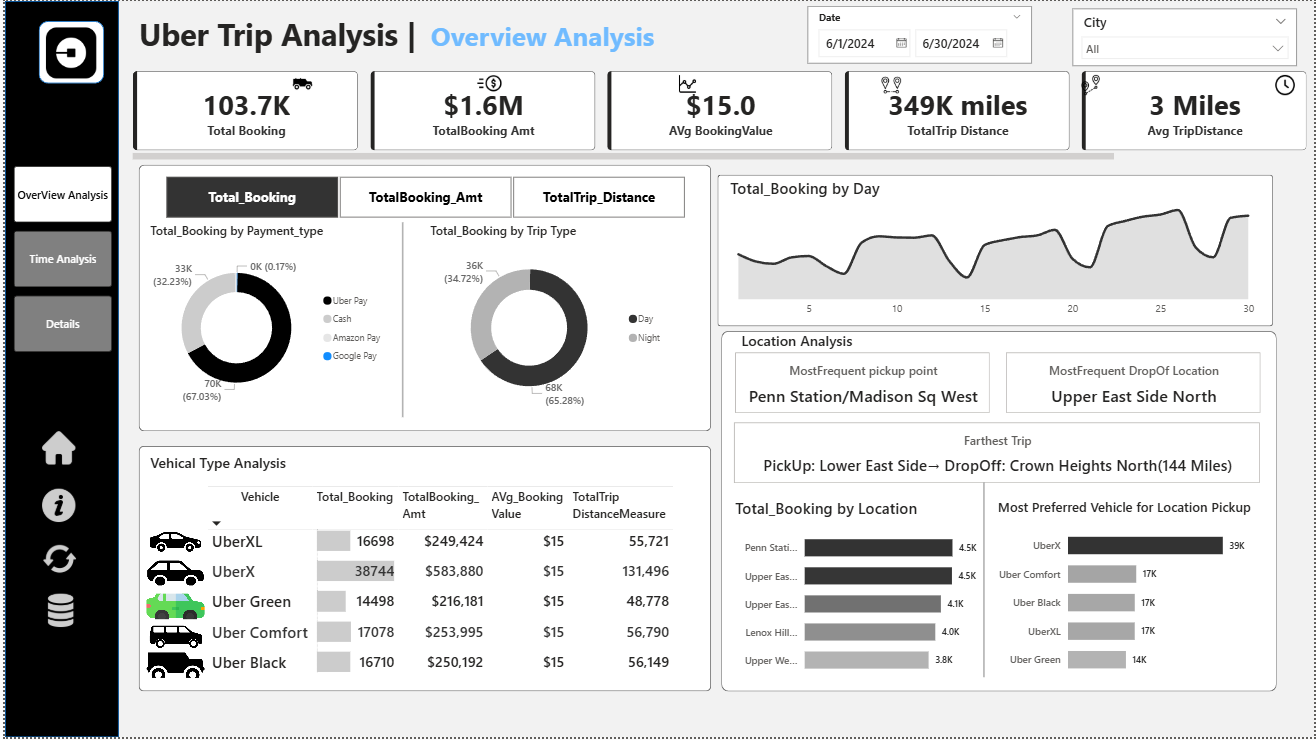Select the TotalTrip_Distance measure button
1316x740 pixels.
point(599,197)
